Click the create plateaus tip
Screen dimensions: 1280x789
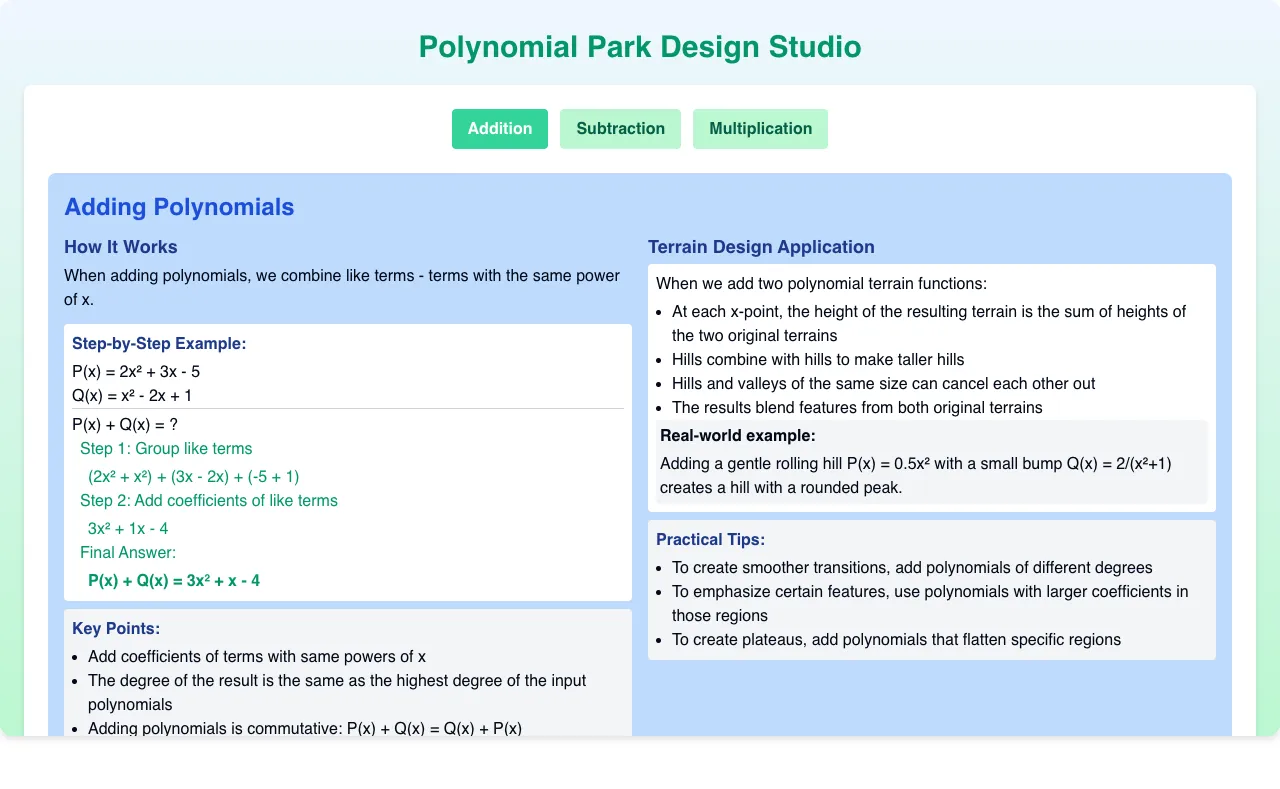point(896,640)
